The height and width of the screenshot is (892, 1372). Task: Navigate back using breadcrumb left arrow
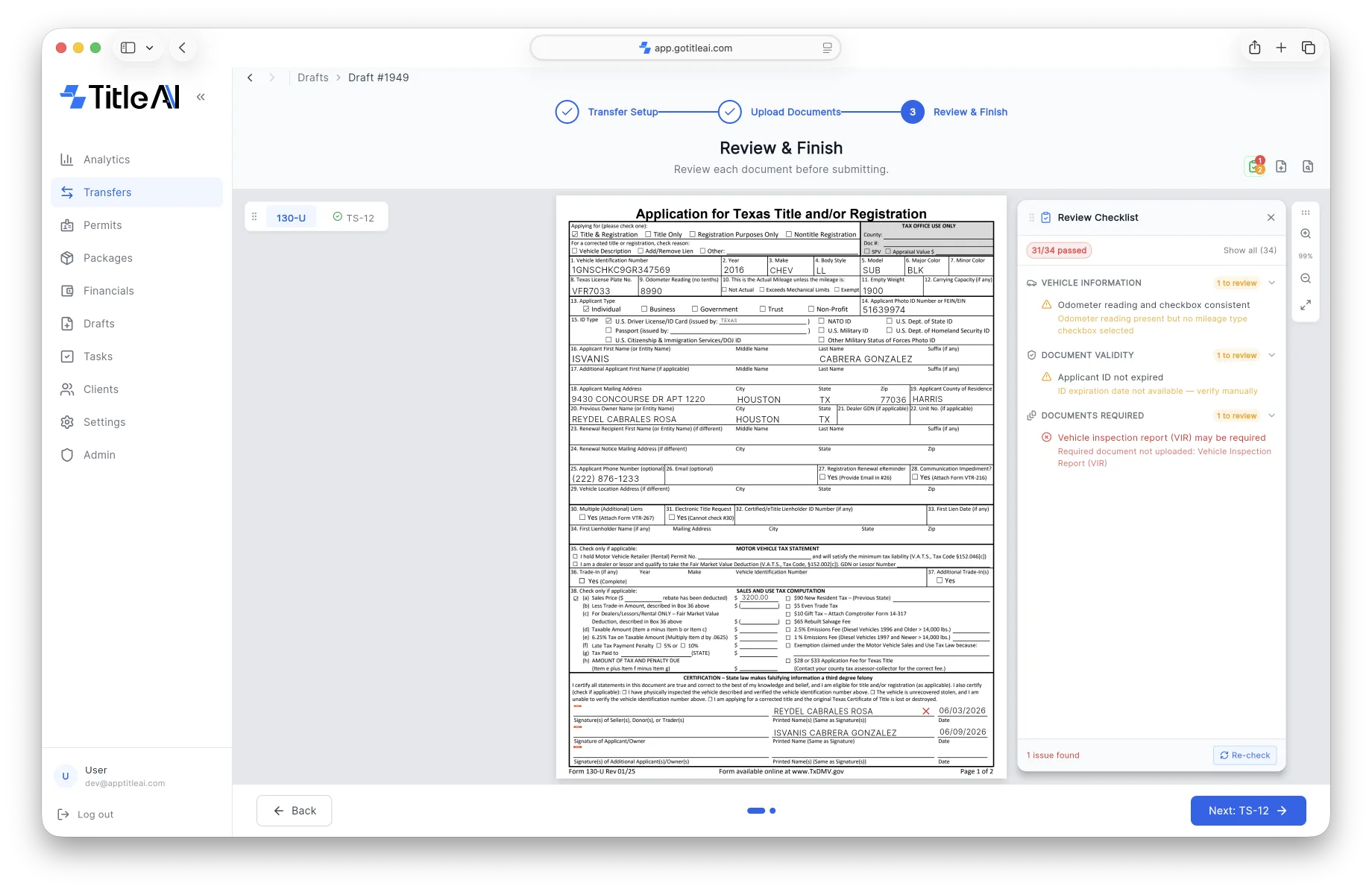click(251, 78)
